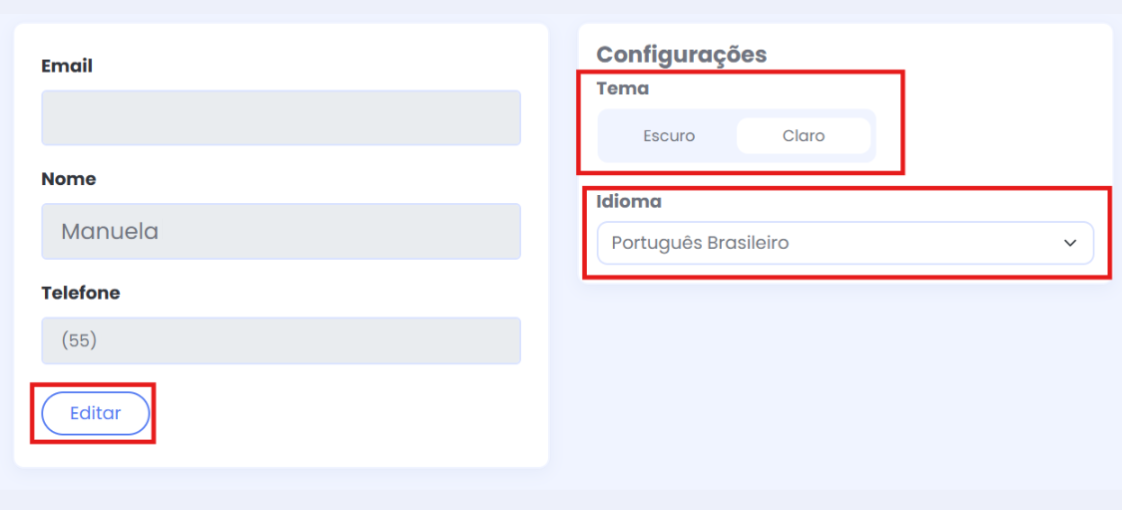Click the Idioma label text
Image resolution: width=1122 pixels, height=510 pixels.
629,201
